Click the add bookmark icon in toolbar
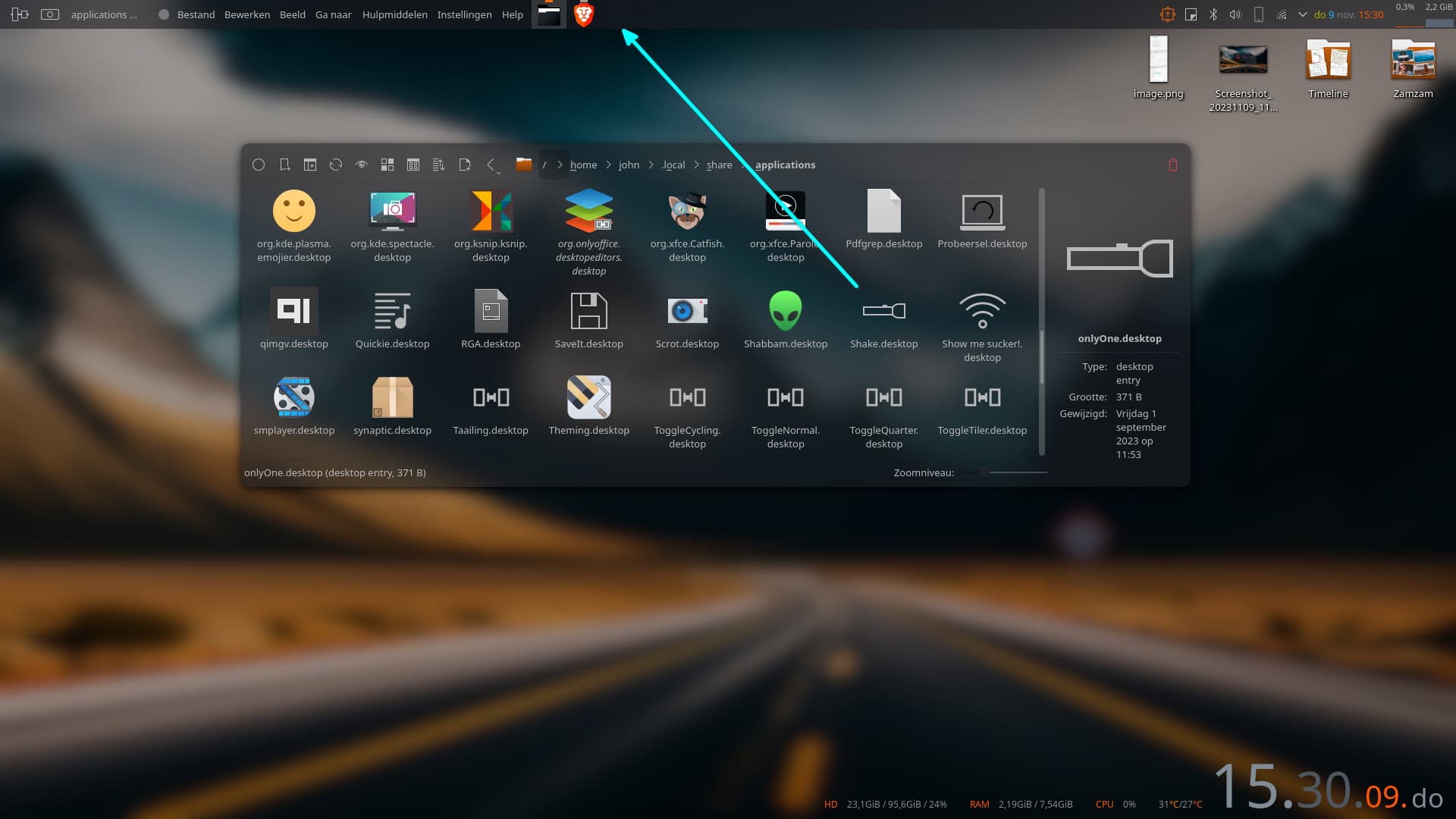The image size is (1456, 819). click(284, 165)
